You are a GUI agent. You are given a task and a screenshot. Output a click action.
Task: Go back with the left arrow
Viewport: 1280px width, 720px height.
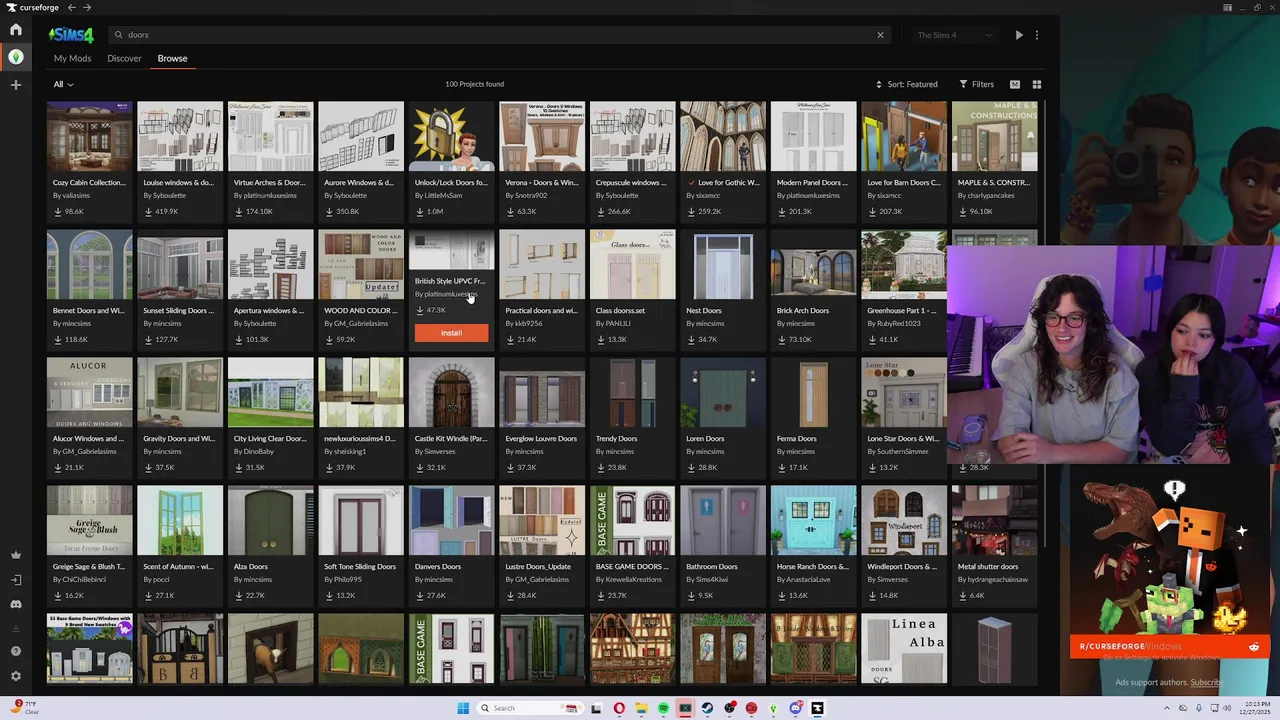click(71, 8)
